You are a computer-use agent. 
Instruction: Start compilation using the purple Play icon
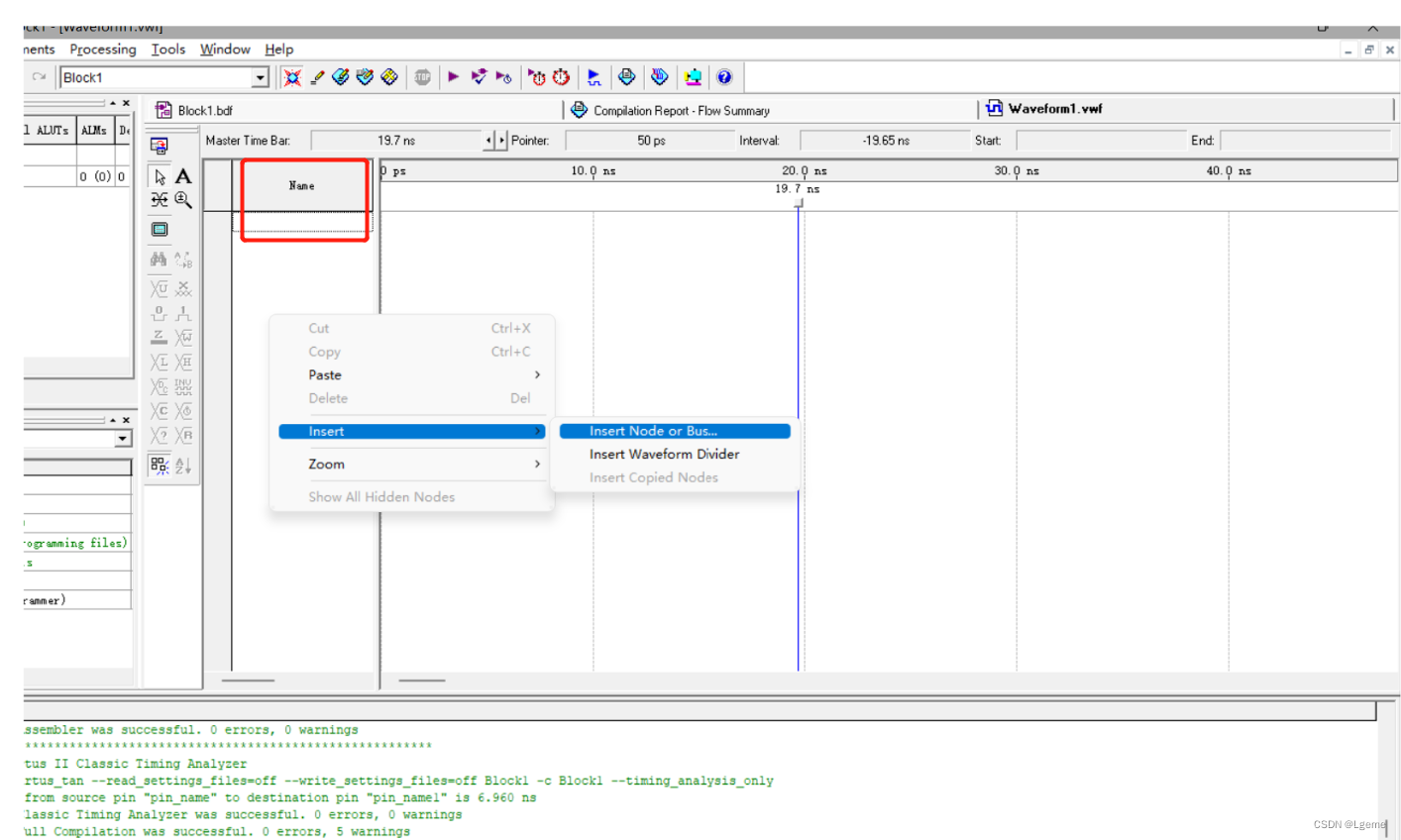click(x=453, y=76)
